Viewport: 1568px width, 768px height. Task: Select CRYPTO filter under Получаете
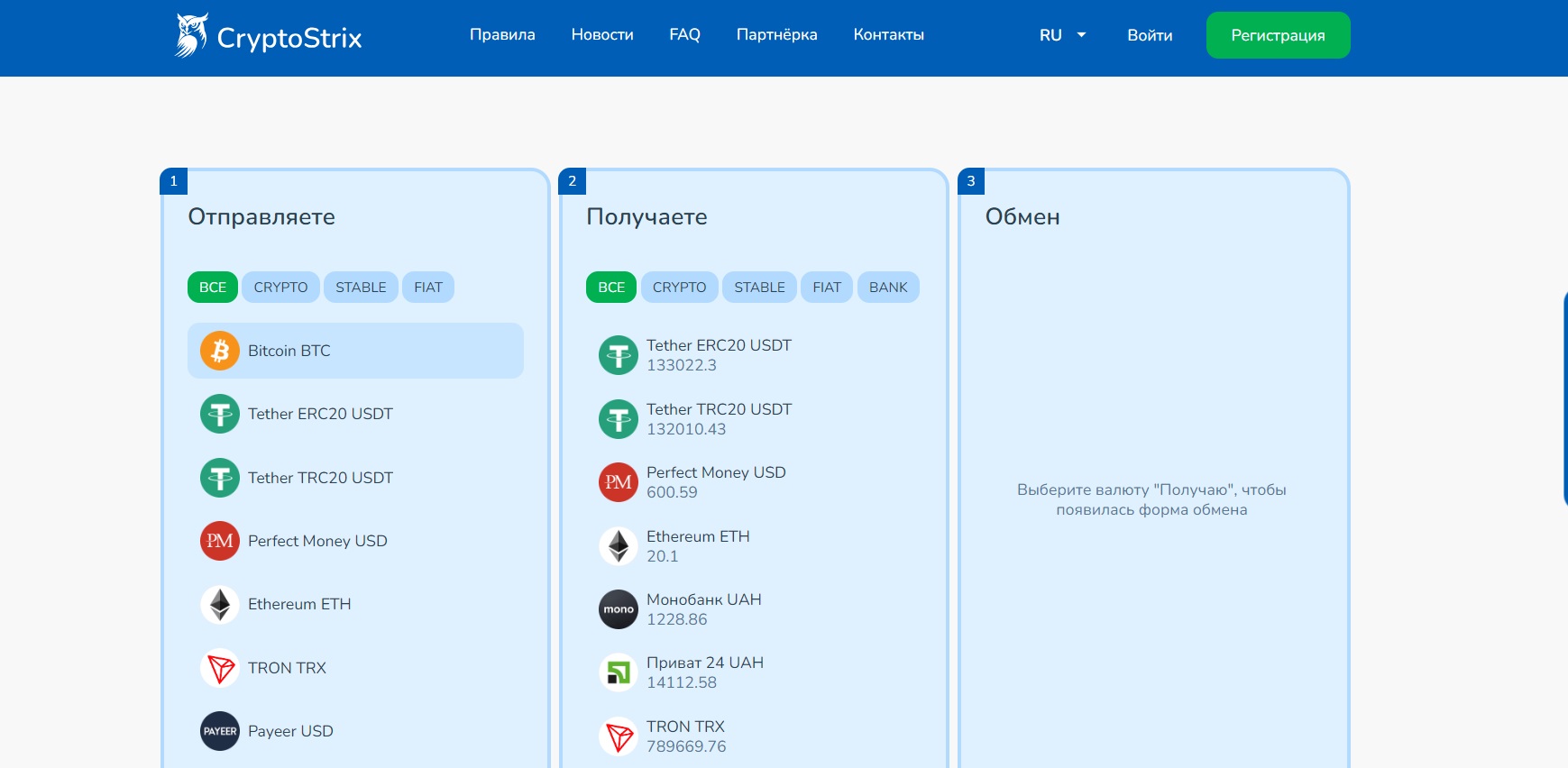pyautogui.click(x=679, y=287)
